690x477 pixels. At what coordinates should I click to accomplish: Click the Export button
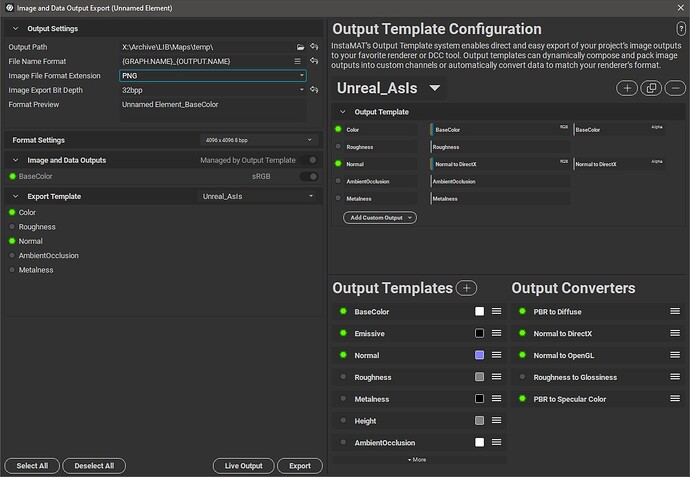(x=300, y=466)
